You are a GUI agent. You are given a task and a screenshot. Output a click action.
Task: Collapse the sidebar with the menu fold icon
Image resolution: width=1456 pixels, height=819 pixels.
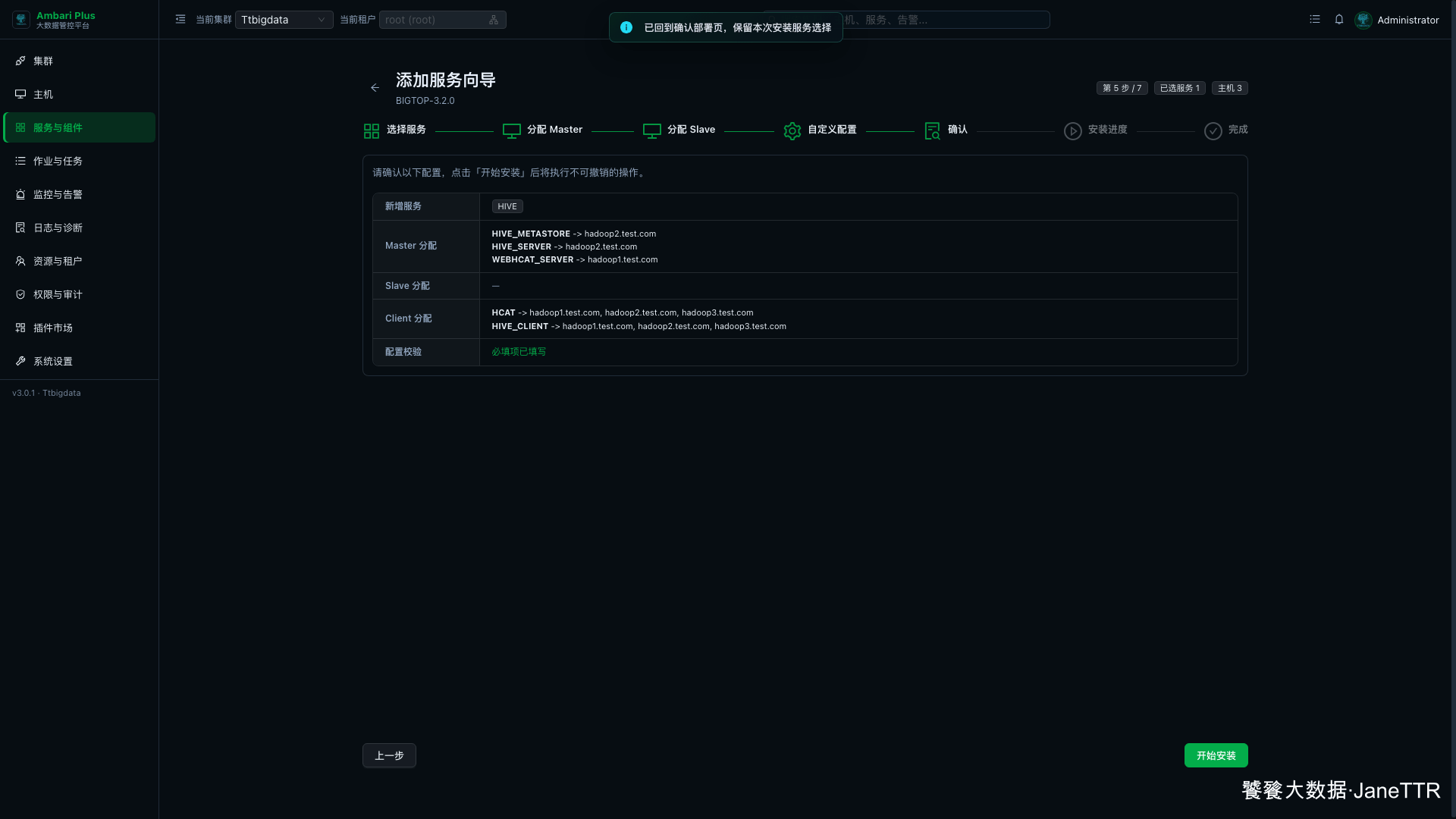tap(180, 20)
